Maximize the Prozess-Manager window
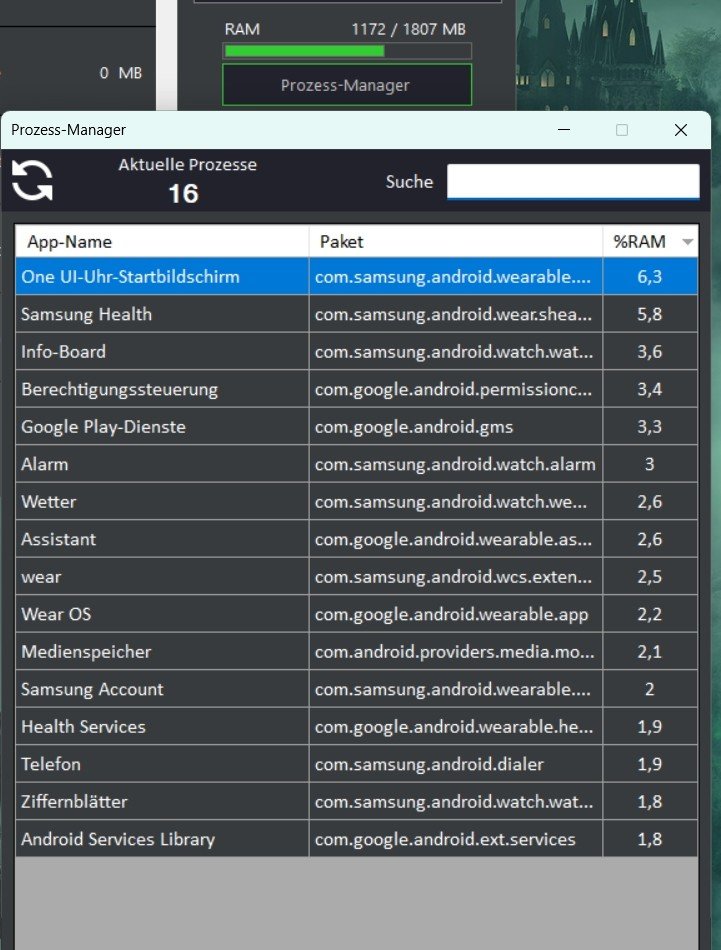 point(622,130)
